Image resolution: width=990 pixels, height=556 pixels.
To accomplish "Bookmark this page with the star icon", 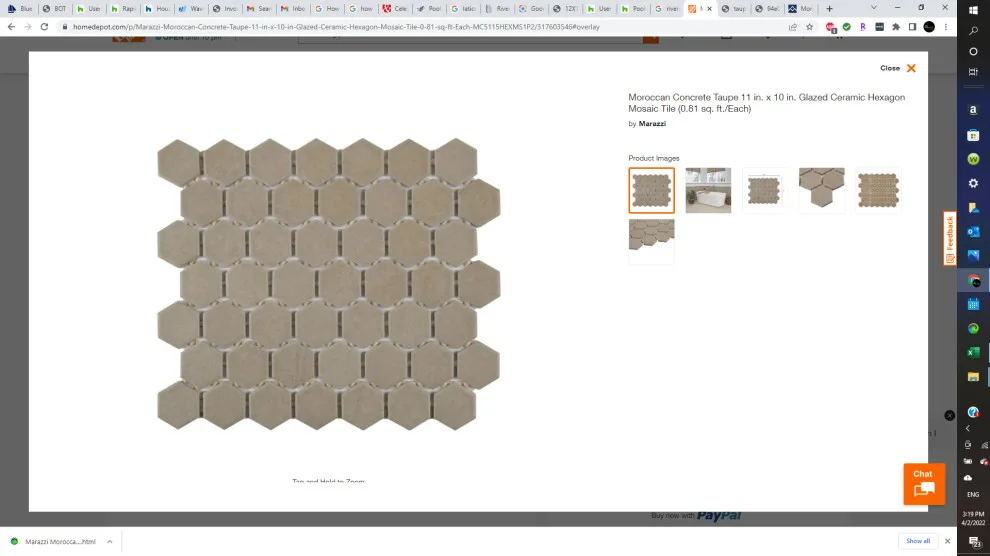I will pyautogui.click(x=809, y=27).
